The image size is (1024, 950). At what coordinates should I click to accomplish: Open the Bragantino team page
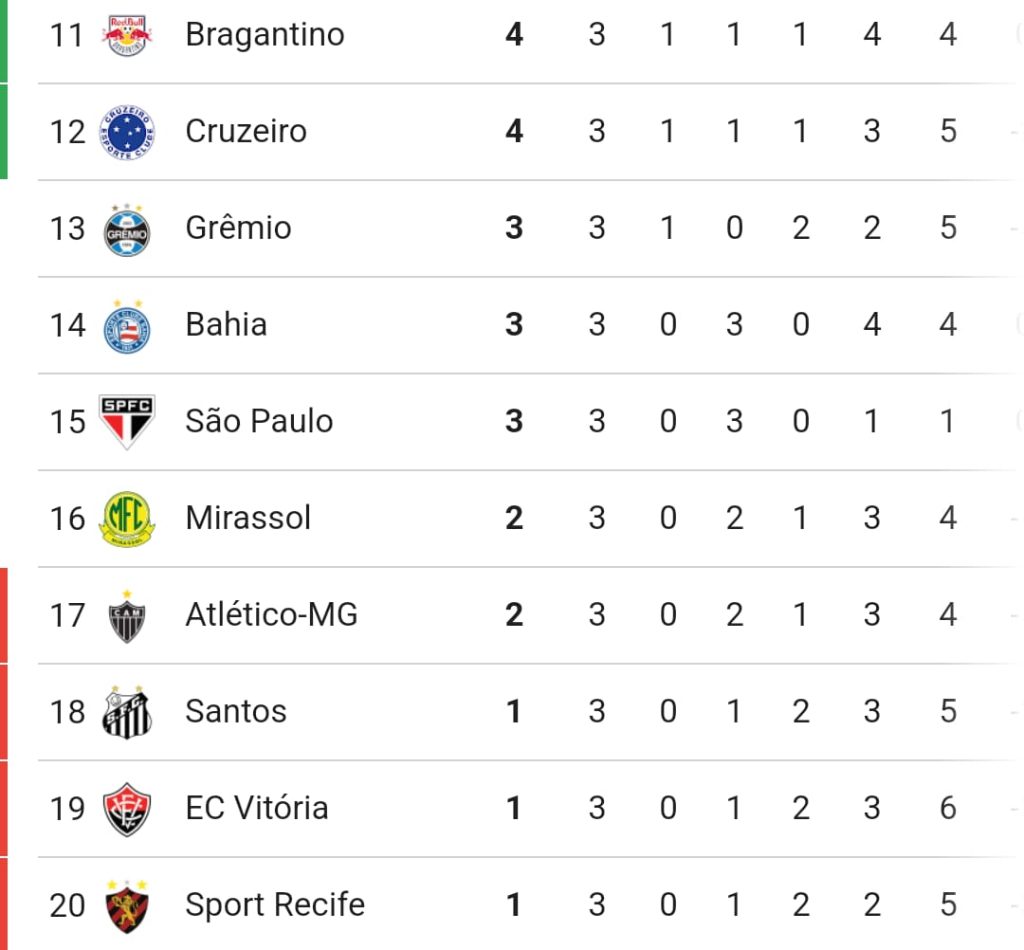264,35
